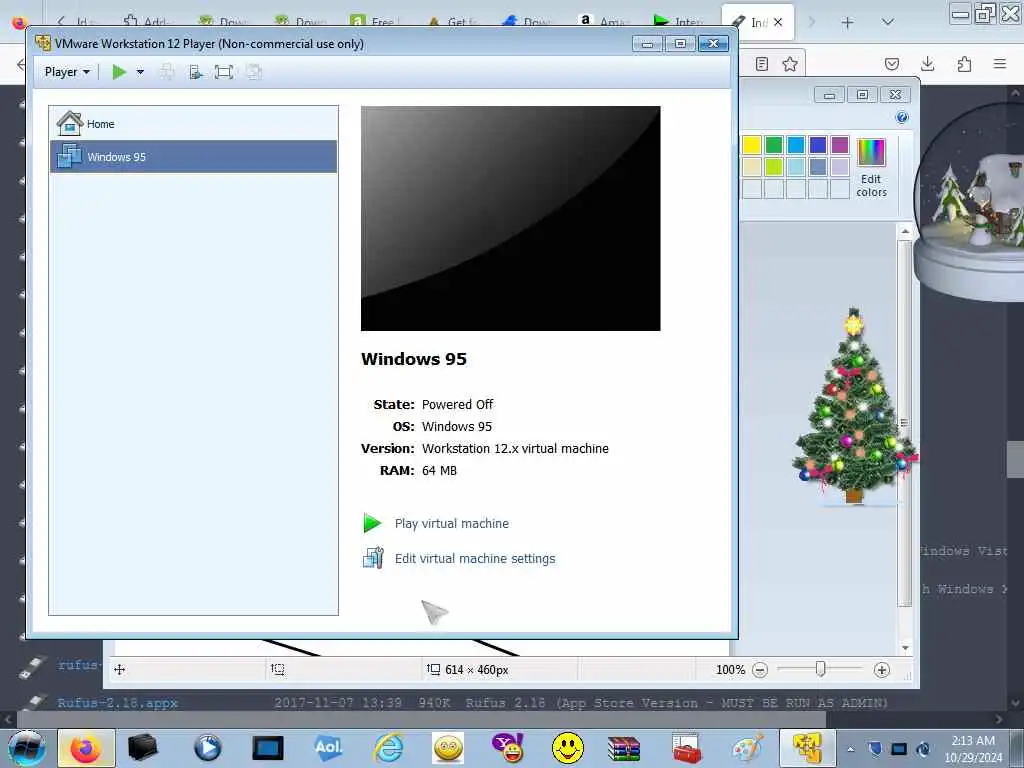Open the Firefox downloads arrow icon
This screenshot has height=768, width=1024.
click(x=927, y=64)
